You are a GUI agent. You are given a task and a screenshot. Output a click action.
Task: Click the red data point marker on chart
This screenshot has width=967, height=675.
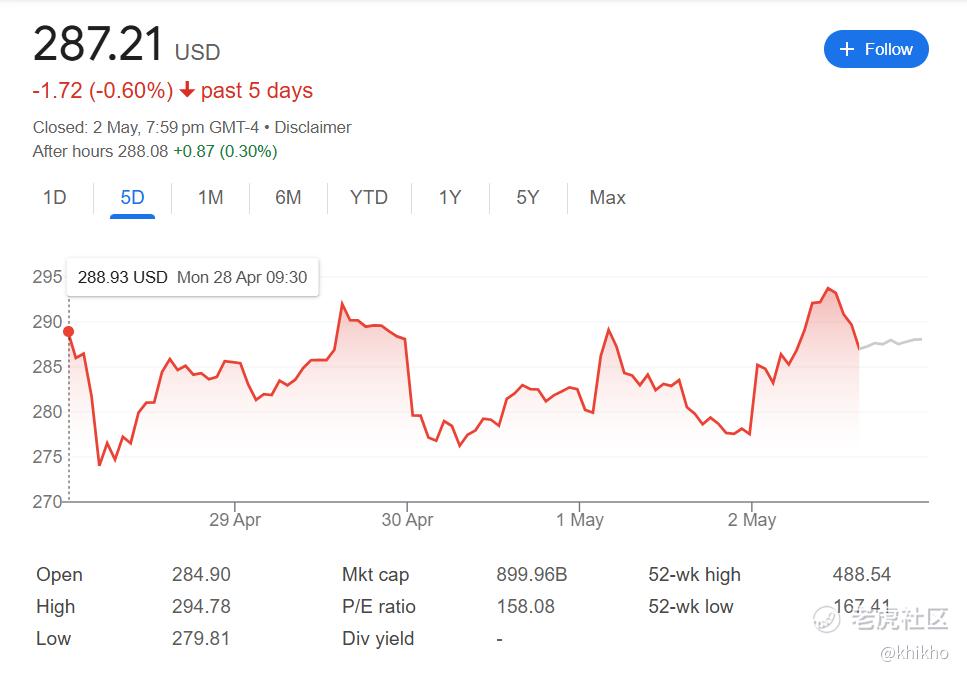68,331
